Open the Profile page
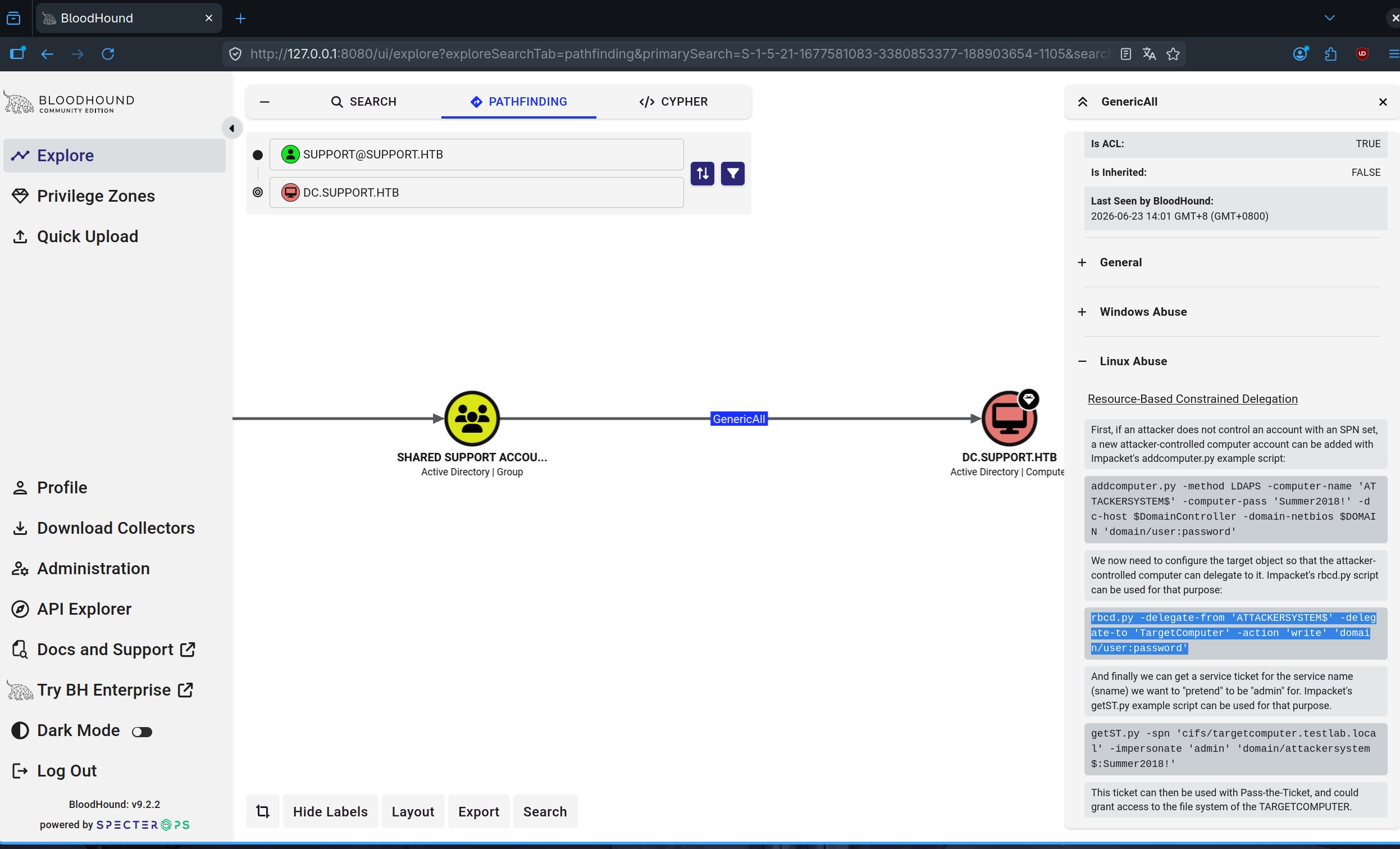Viewport: 1400px width, 849px height. (114, 487)
